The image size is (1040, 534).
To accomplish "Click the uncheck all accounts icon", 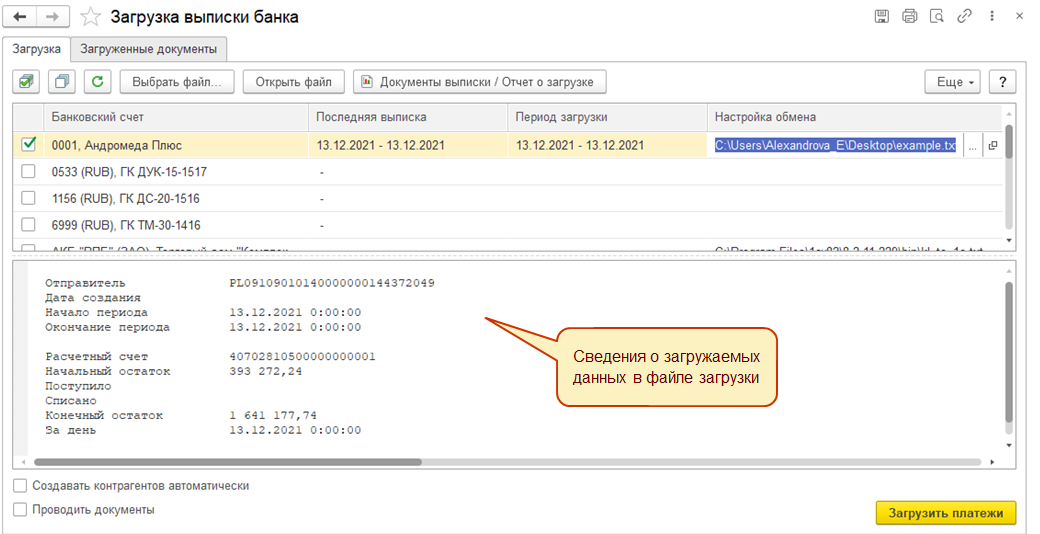I will click(x=62, y=82).
